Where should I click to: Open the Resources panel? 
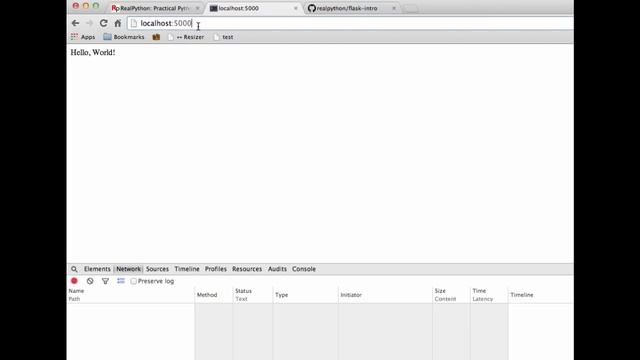point(247,269)
